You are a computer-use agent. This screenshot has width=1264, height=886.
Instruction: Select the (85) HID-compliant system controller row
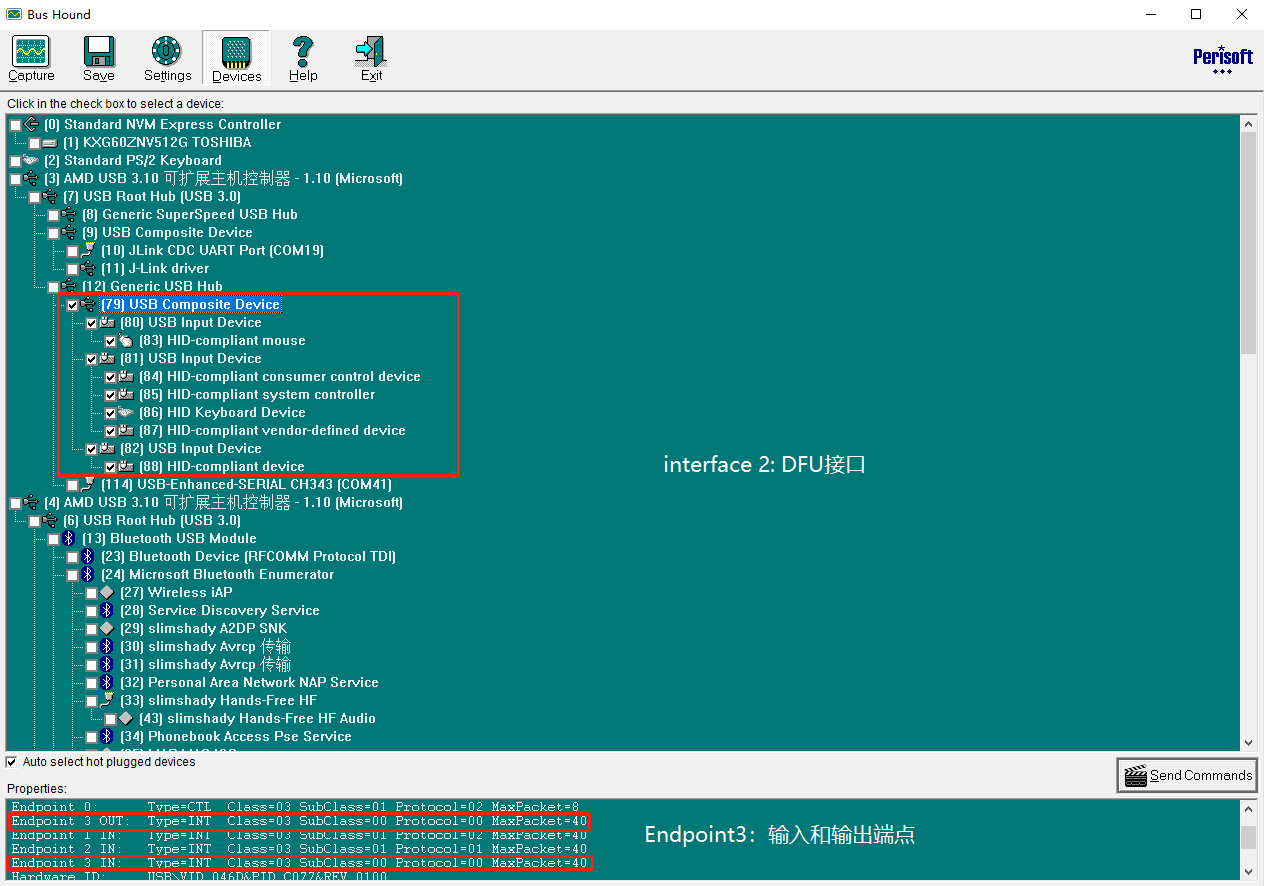(x=257, y=394)
